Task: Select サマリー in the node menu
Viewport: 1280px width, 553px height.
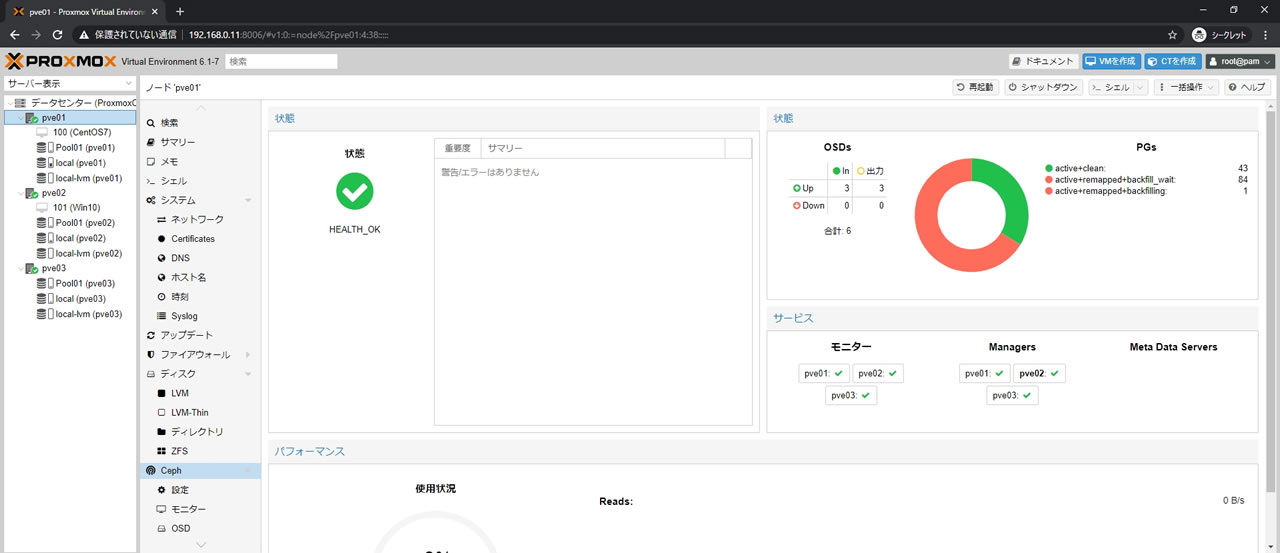Action: 177,142
